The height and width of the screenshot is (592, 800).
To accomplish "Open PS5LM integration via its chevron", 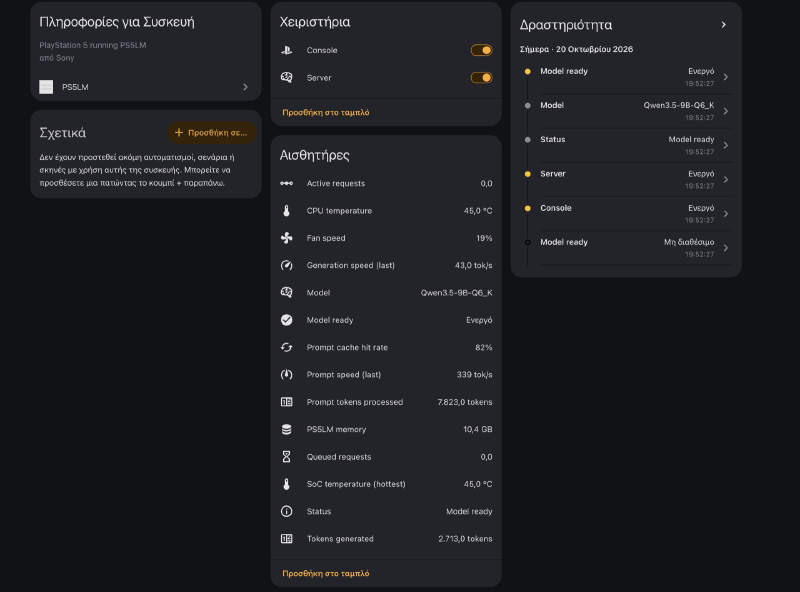I will [245, 87].
